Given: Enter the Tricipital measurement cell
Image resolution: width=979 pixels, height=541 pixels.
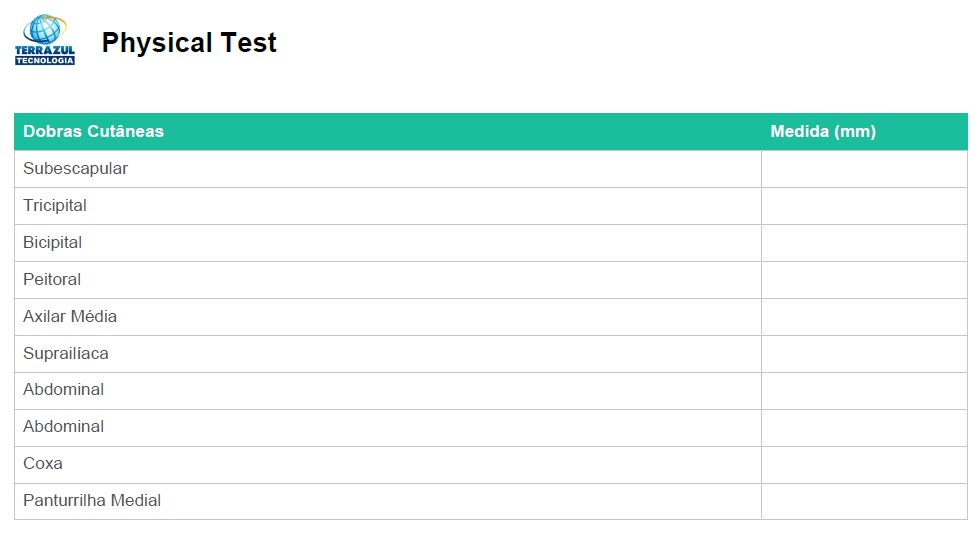Looking at the screenshot, I should click(864, 206).
